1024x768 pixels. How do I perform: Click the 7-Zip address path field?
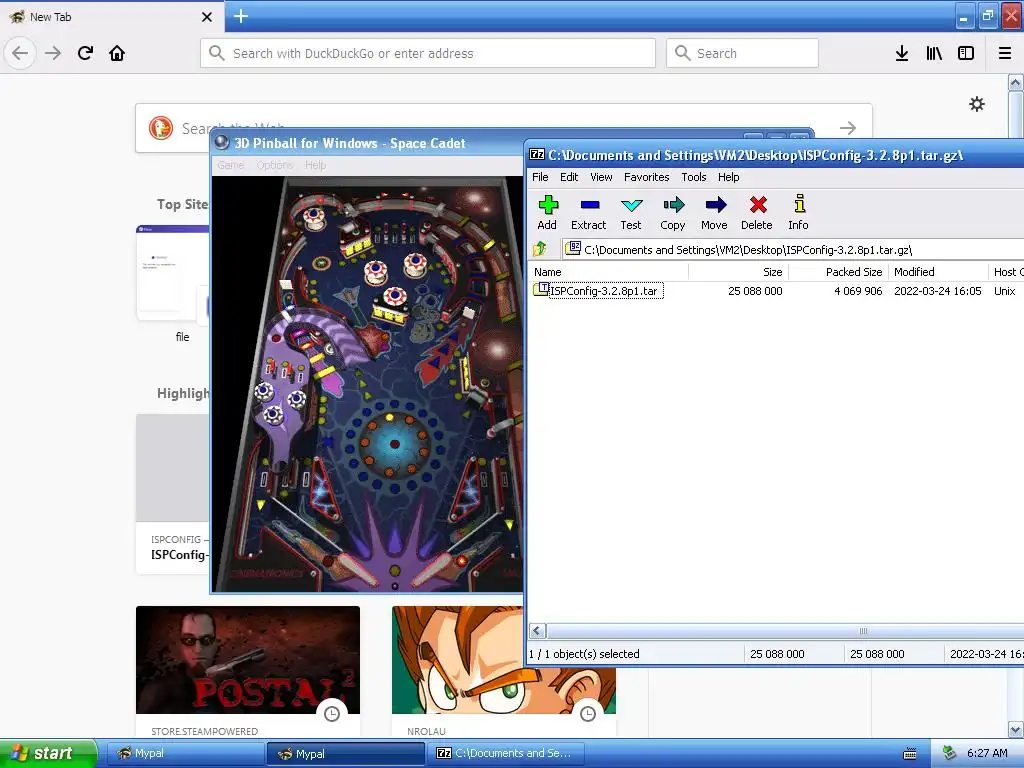(793, 249)
